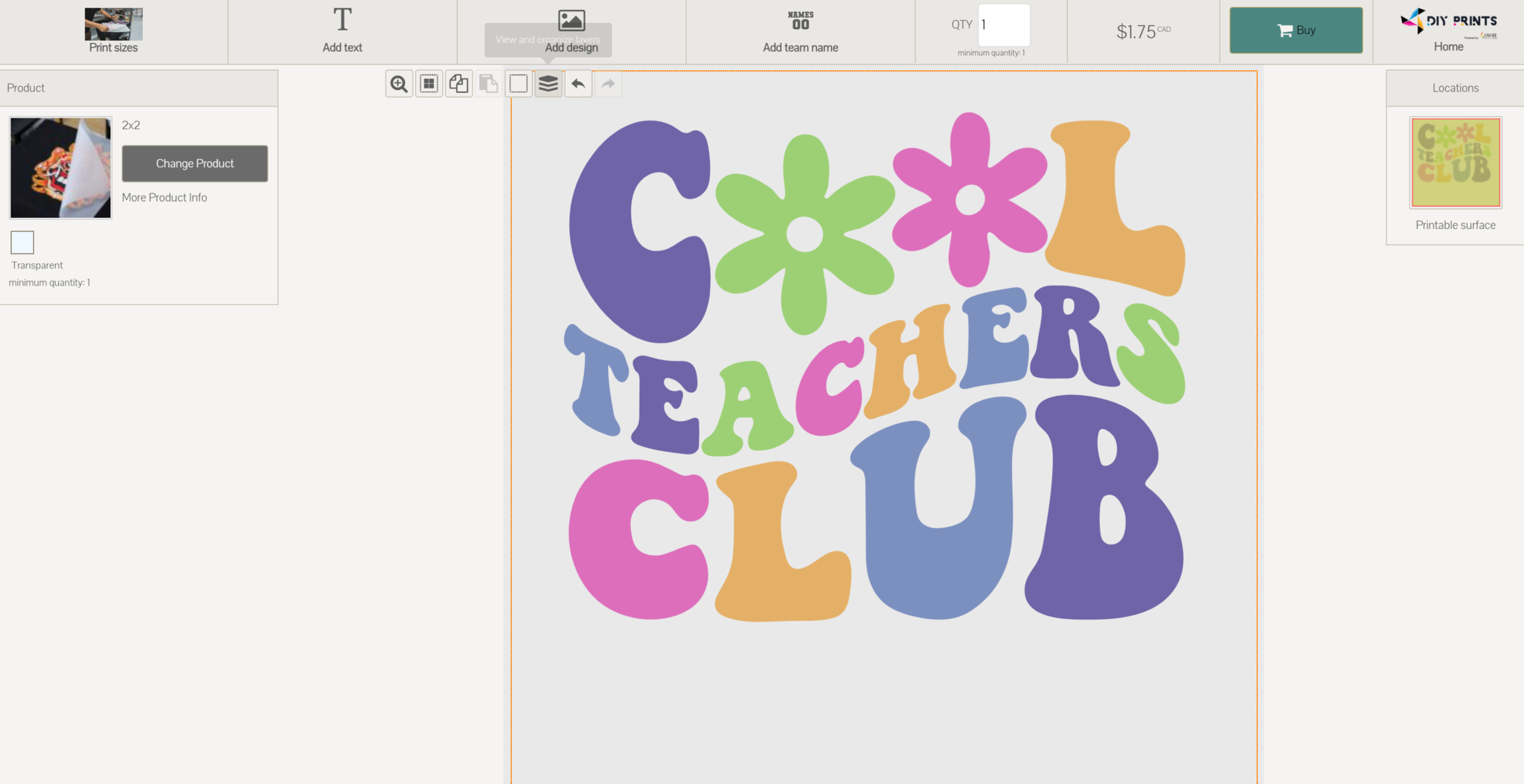Image resolution: width=1524 pixels, height=784 pixels.
Task: Open the More Product Info link
Action: coord(164,198)
